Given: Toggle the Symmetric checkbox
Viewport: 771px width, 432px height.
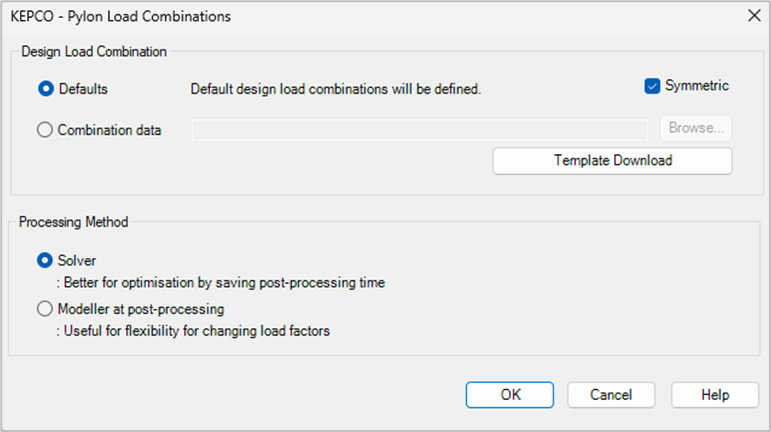Looking at the screenshot, I should click(653, 86).
